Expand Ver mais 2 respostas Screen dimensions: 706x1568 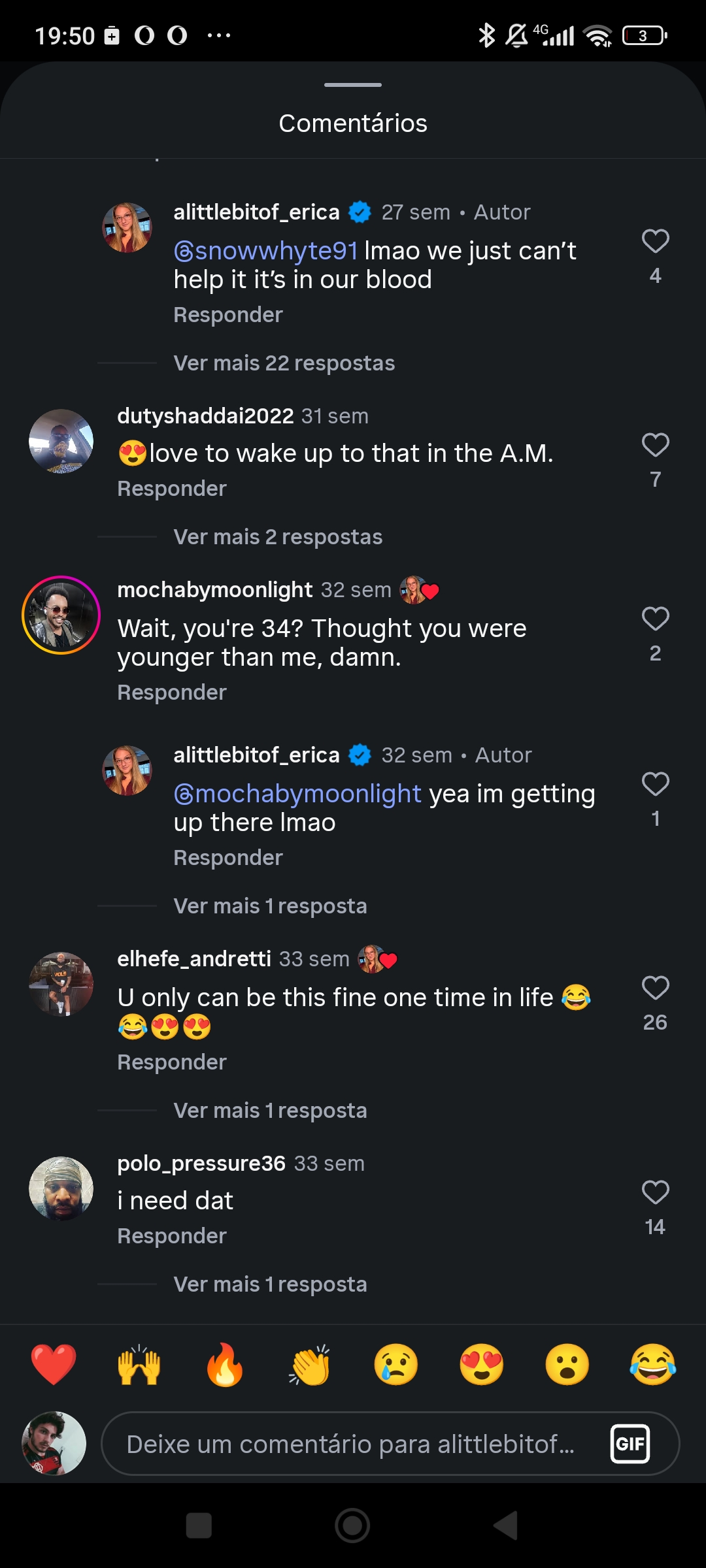(x=278, y=537)
